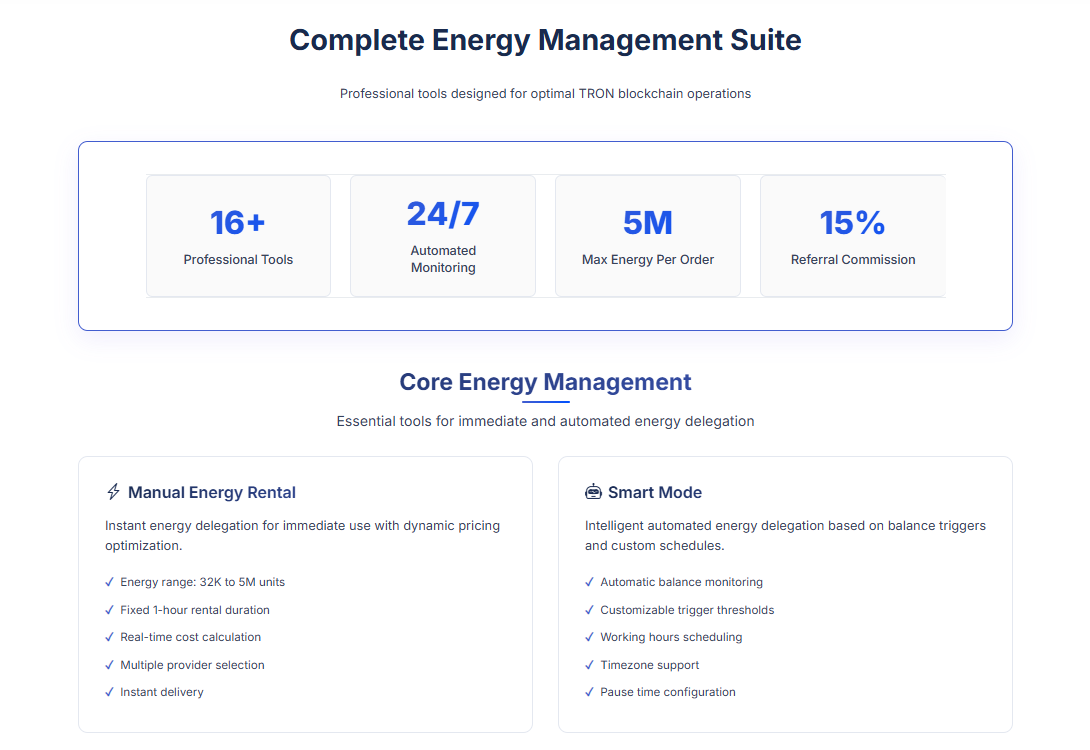This screenshot has width=1090, height=750.
Task: Click the Core Energy Management section title
Action: pyautogui.click(x=545, y=382)
